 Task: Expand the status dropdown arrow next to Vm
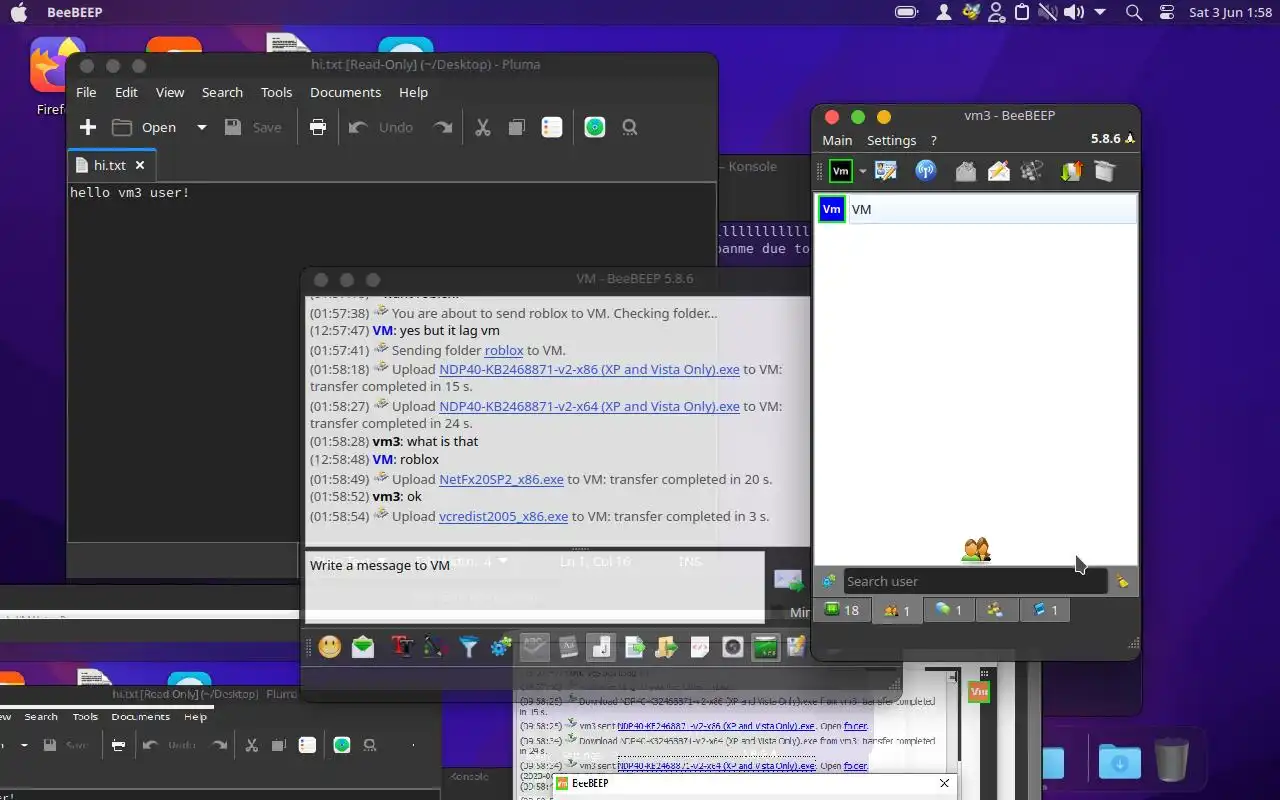863,172
